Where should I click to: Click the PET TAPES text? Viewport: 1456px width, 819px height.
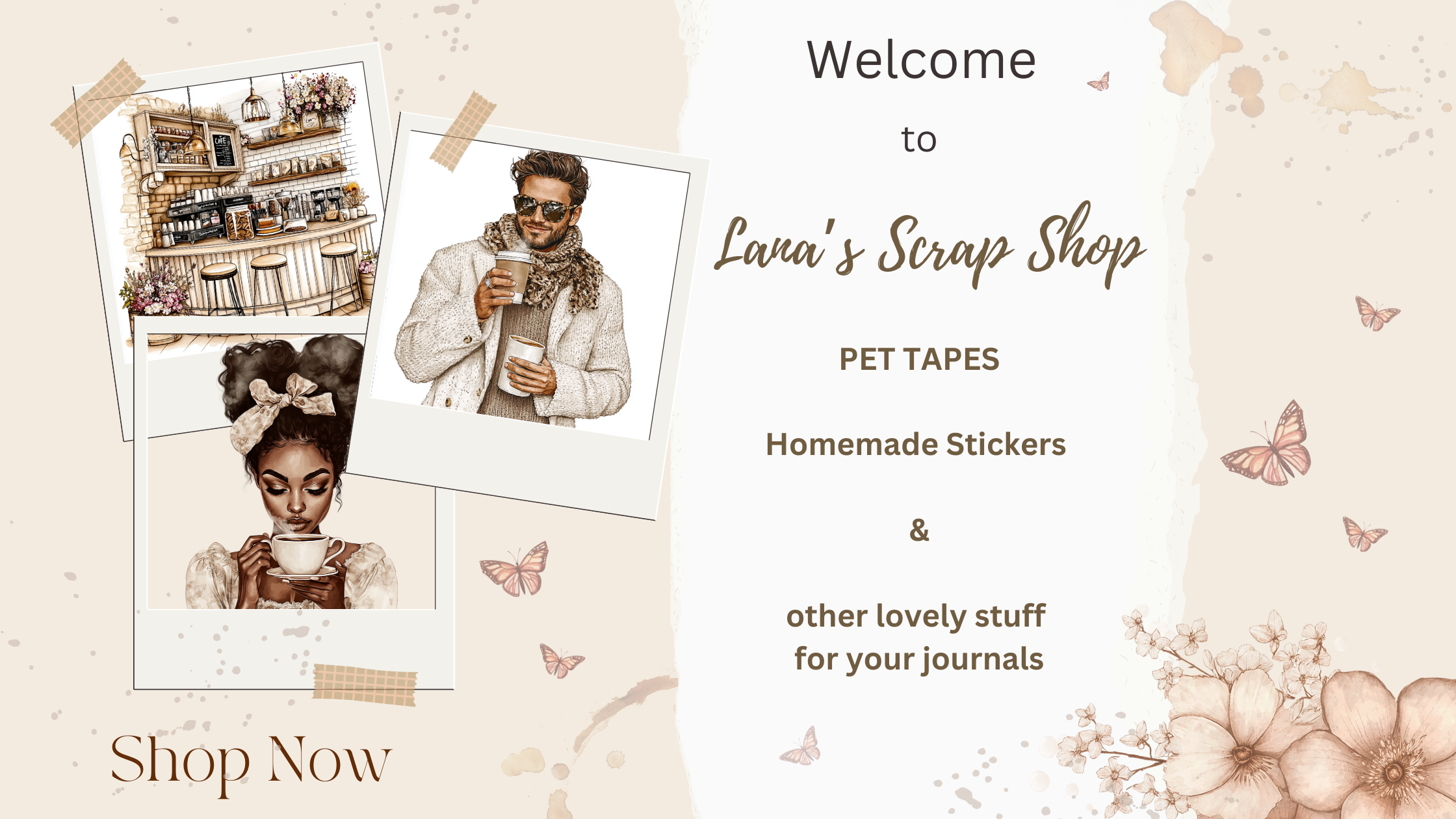[x=919, y=359]
